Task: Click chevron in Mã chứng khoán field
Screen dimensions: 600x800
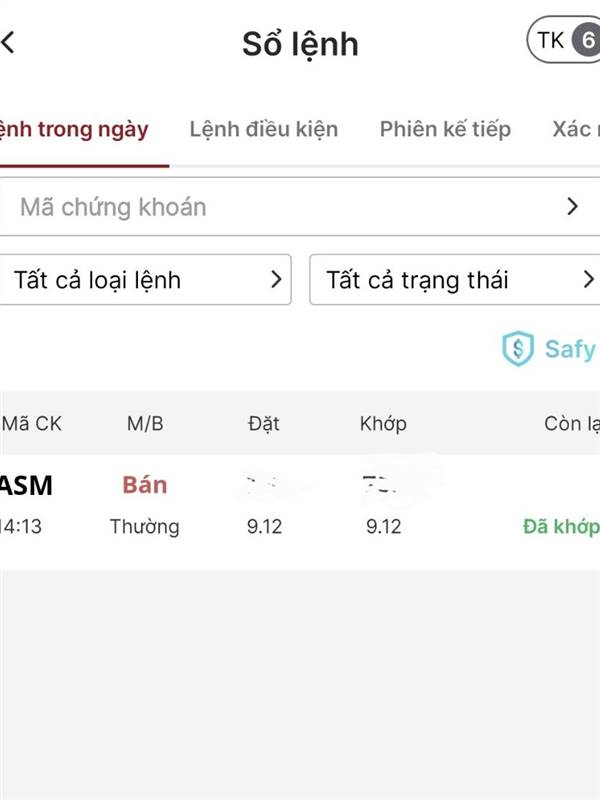Action: tap(572, 207)
